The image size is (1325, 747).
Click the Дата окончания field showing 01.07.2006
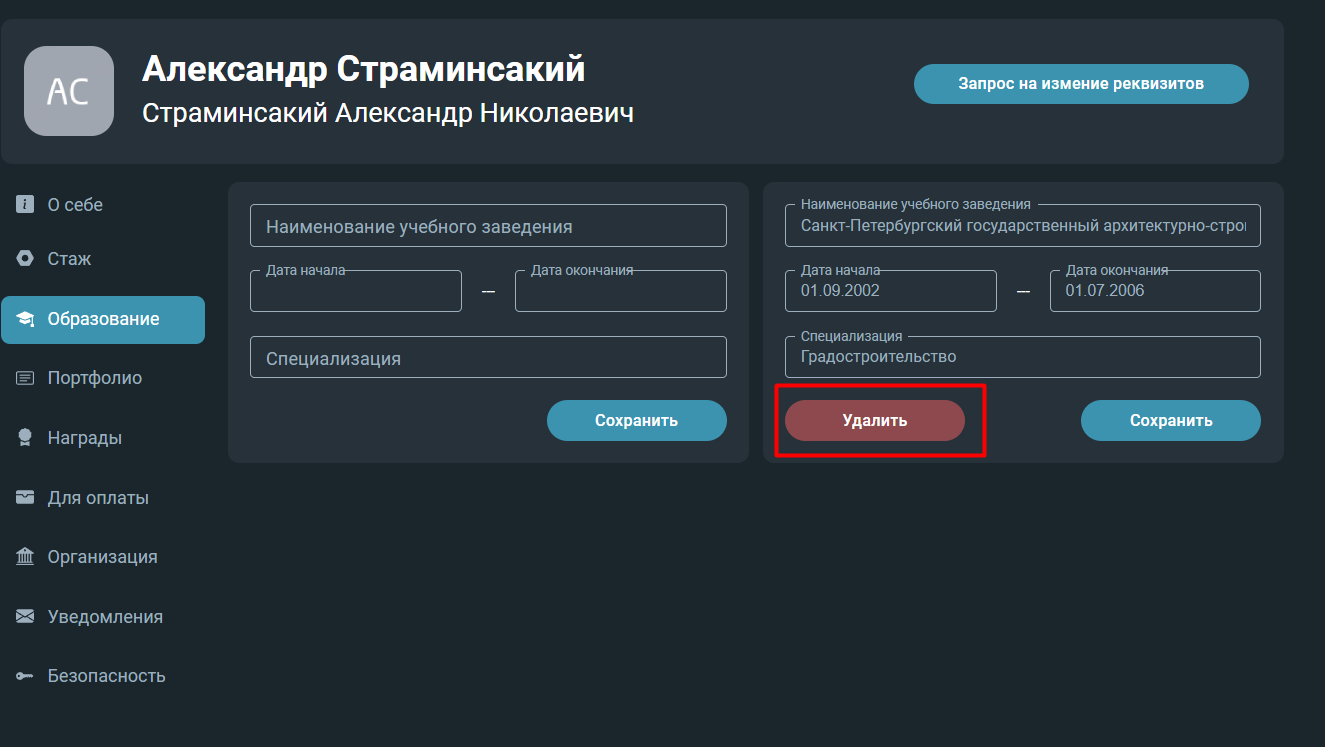(1155, 291)
